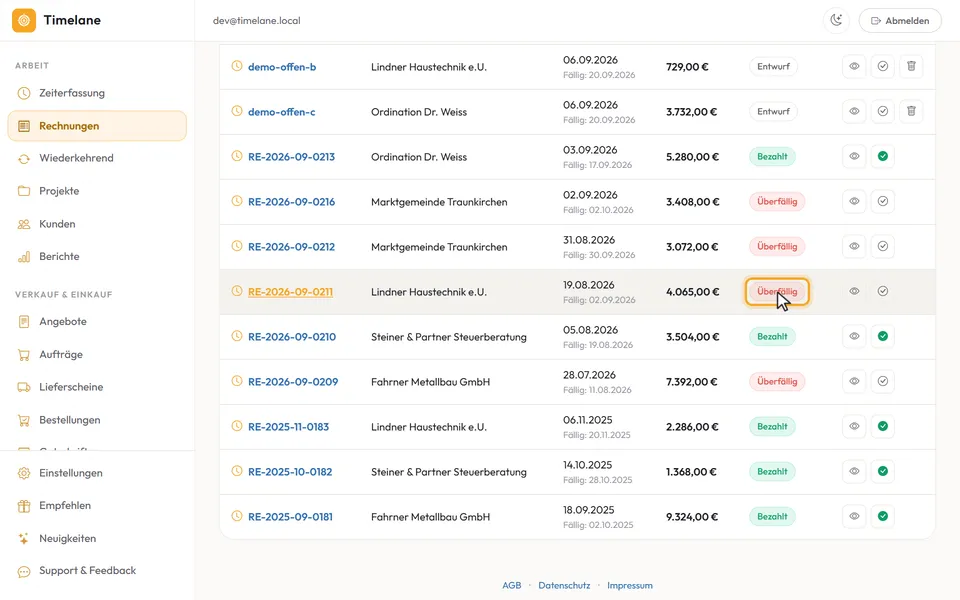
Task: Mark RE-2026-09-0216 as paid
Action: tap(883, 201)
